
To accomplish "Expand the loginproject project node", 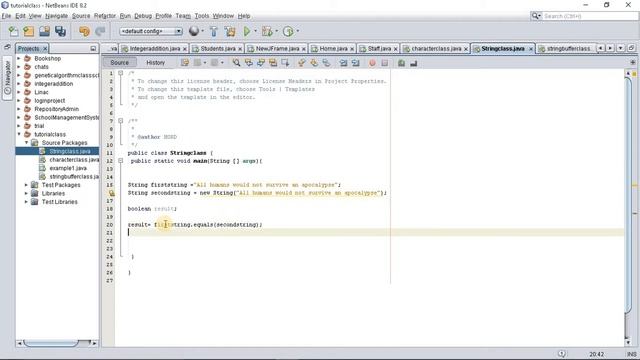I will (19, 100).
